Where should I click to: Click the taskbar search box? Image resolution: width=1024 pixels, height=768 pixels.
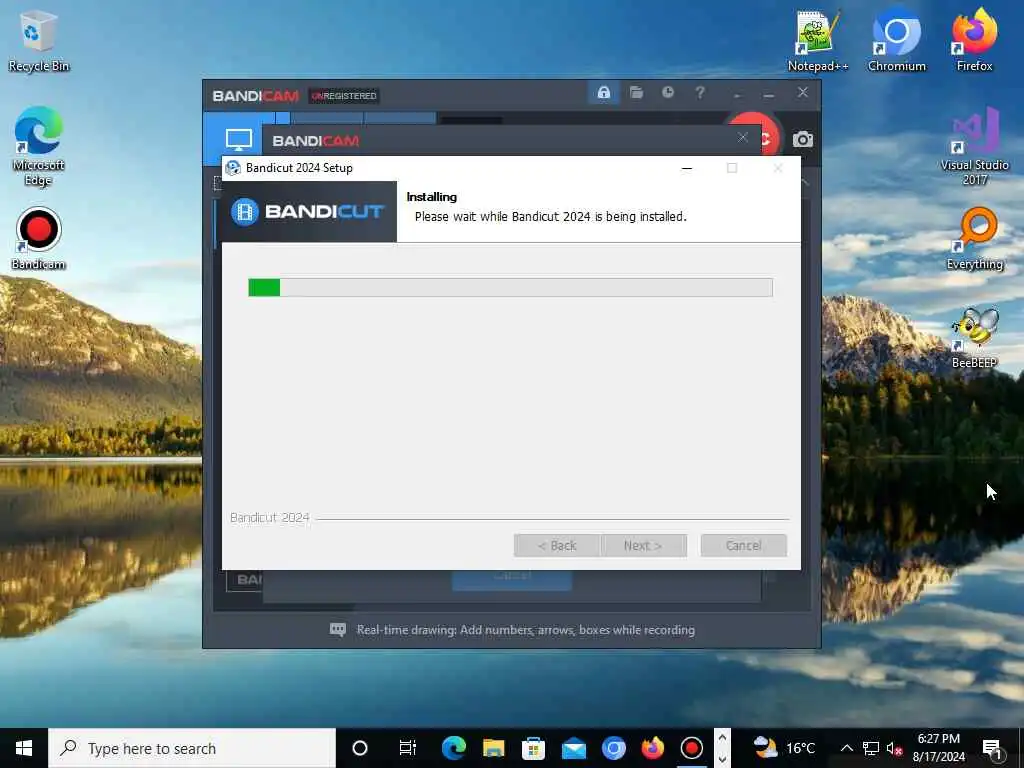pos(192,748)
